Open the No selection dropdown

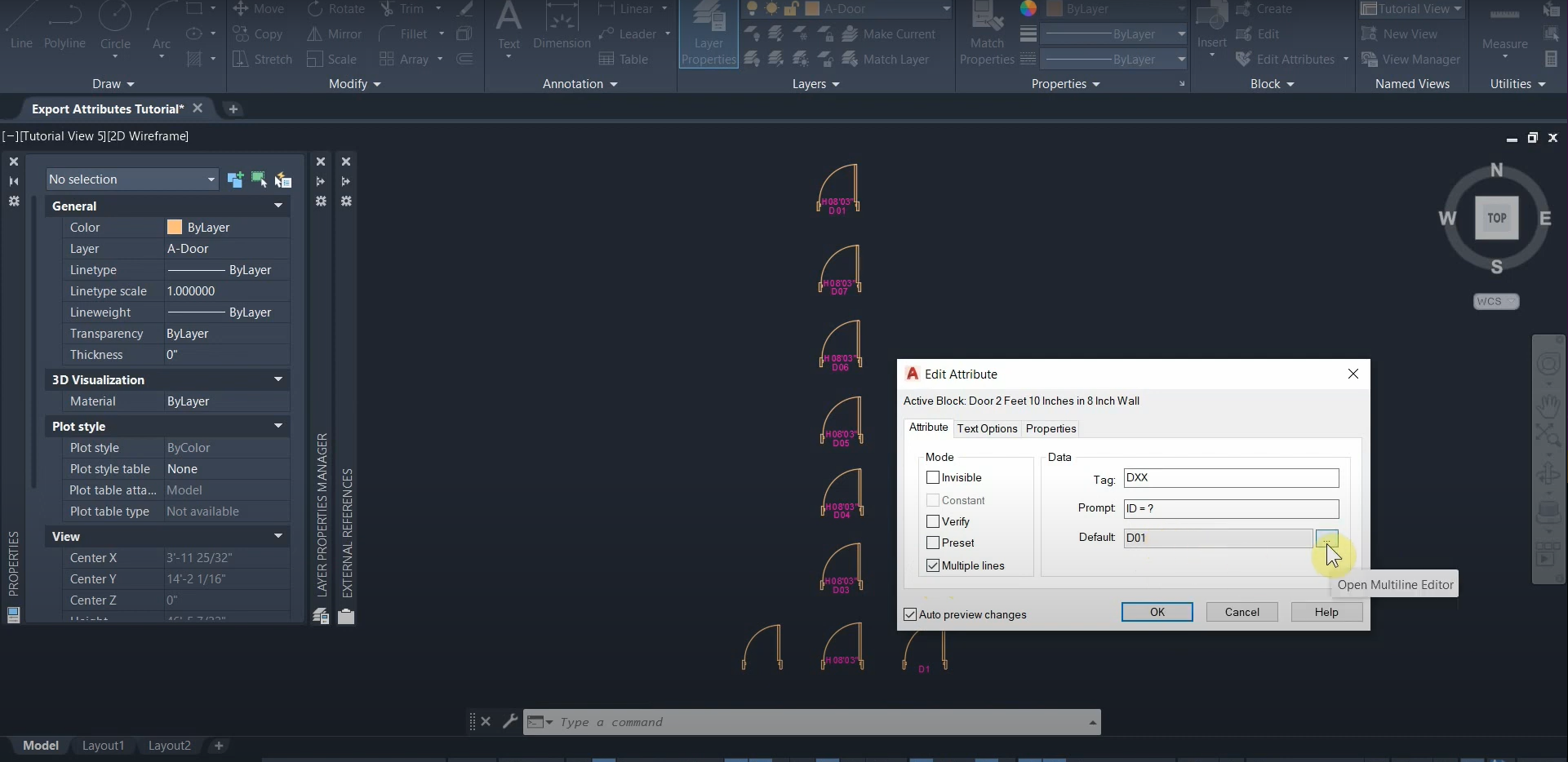tap(131, 179)
